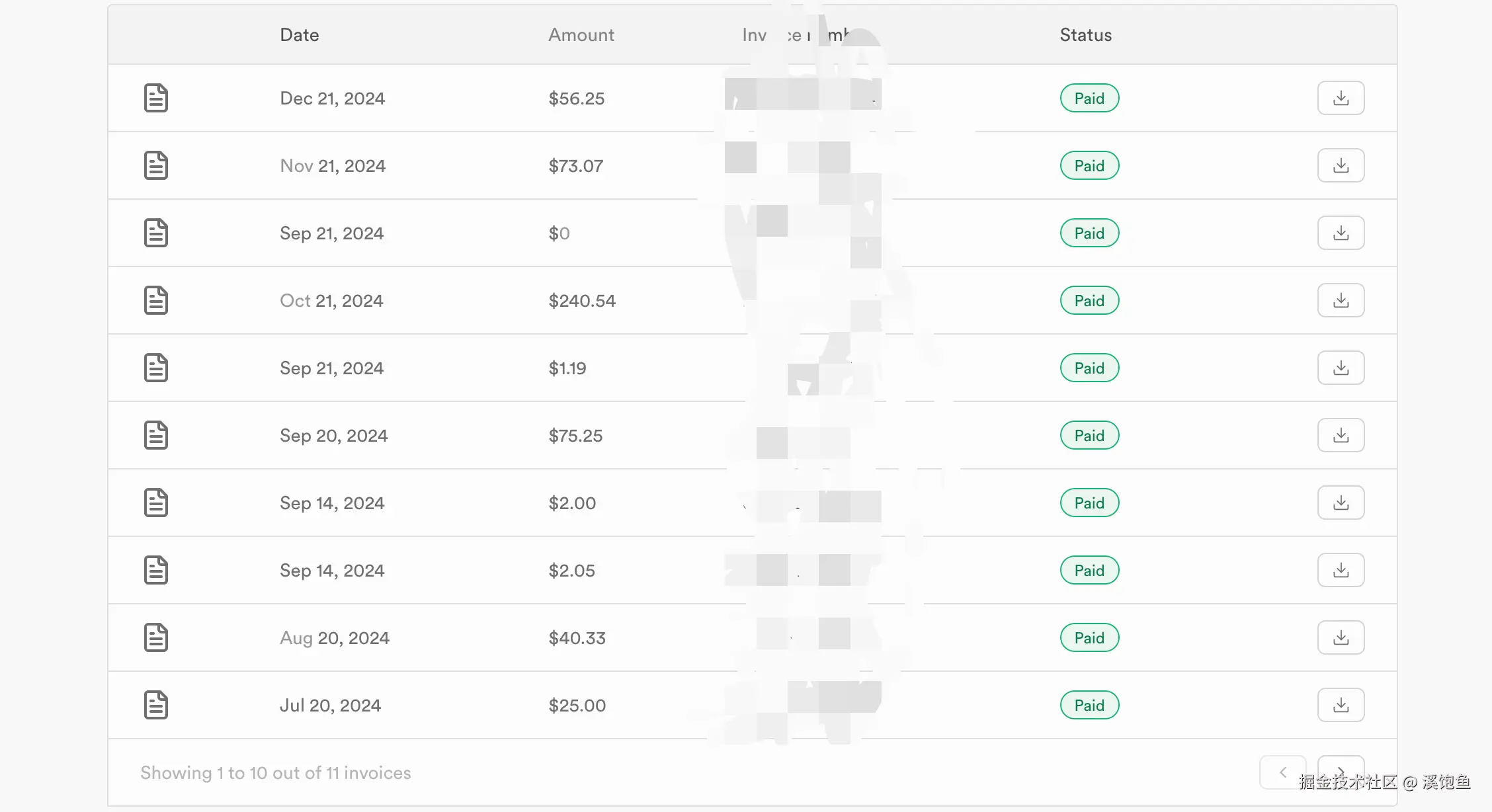
Task: Click document icon for $240.54 invoice
Action: coord(156,300)
